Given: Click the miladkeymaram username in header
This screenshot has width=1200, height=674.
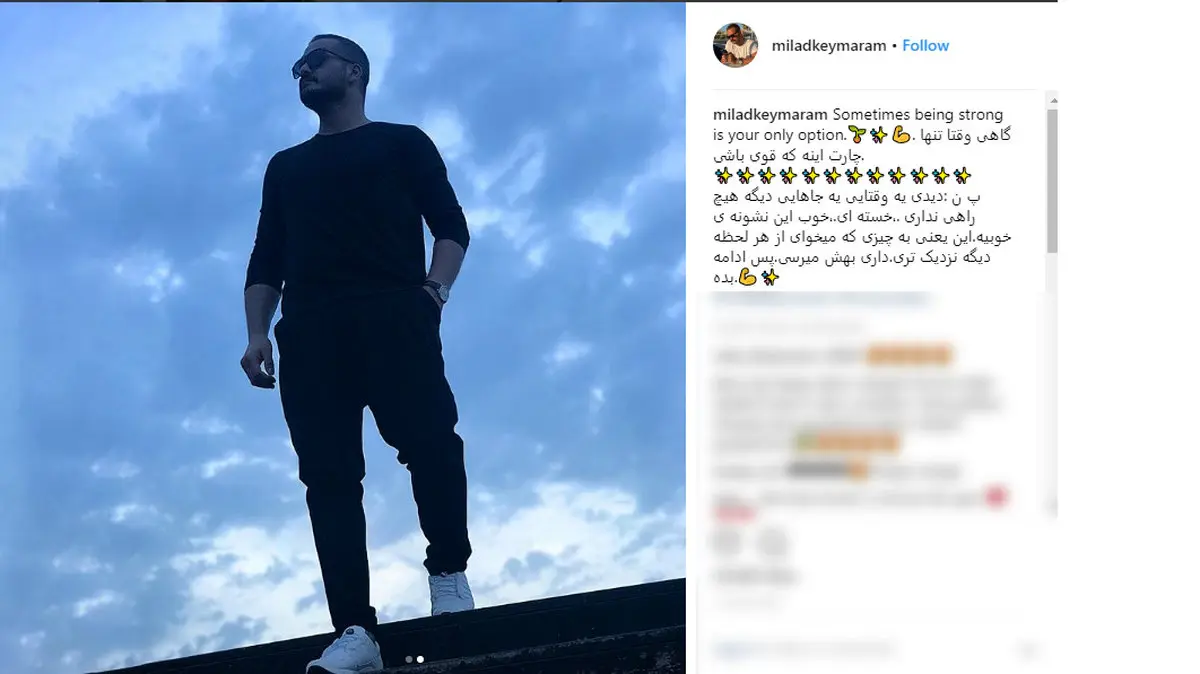Looking at the screenshot, I should pyautogui.click(x=829, y=46).
